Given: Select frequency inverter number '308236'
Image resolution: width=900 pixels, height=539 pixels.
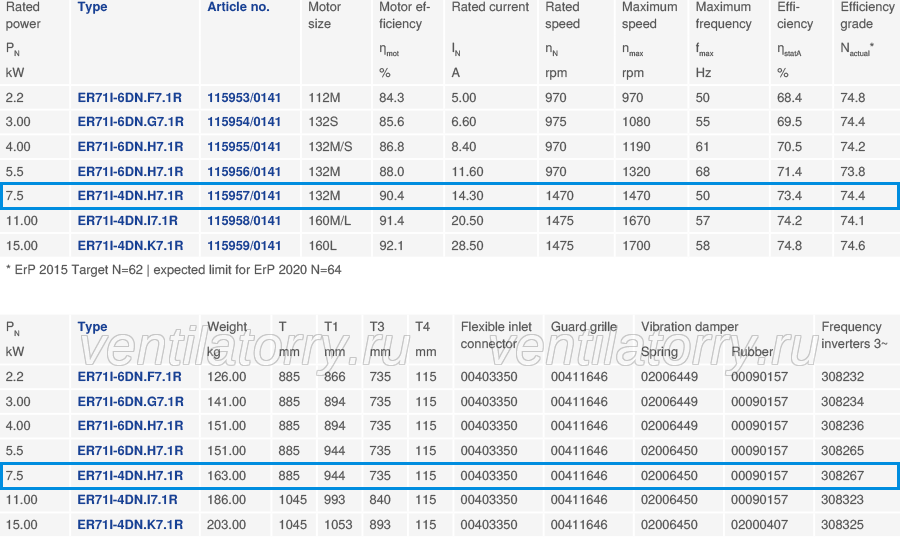Looking at the screenshot, I should click(843, 426).
